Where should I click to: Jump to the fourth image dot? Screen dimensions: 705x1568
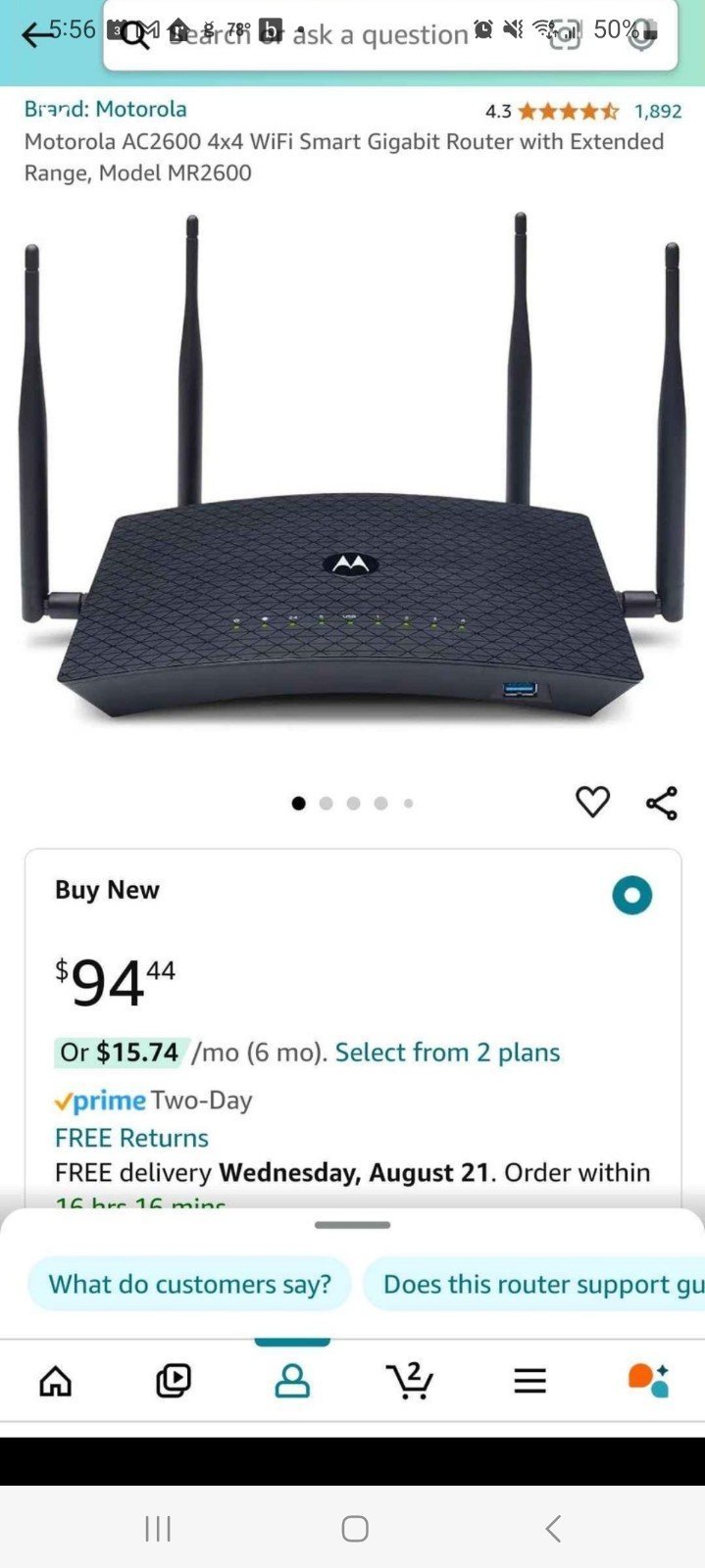pyautogui.click(x=381, y=804)
